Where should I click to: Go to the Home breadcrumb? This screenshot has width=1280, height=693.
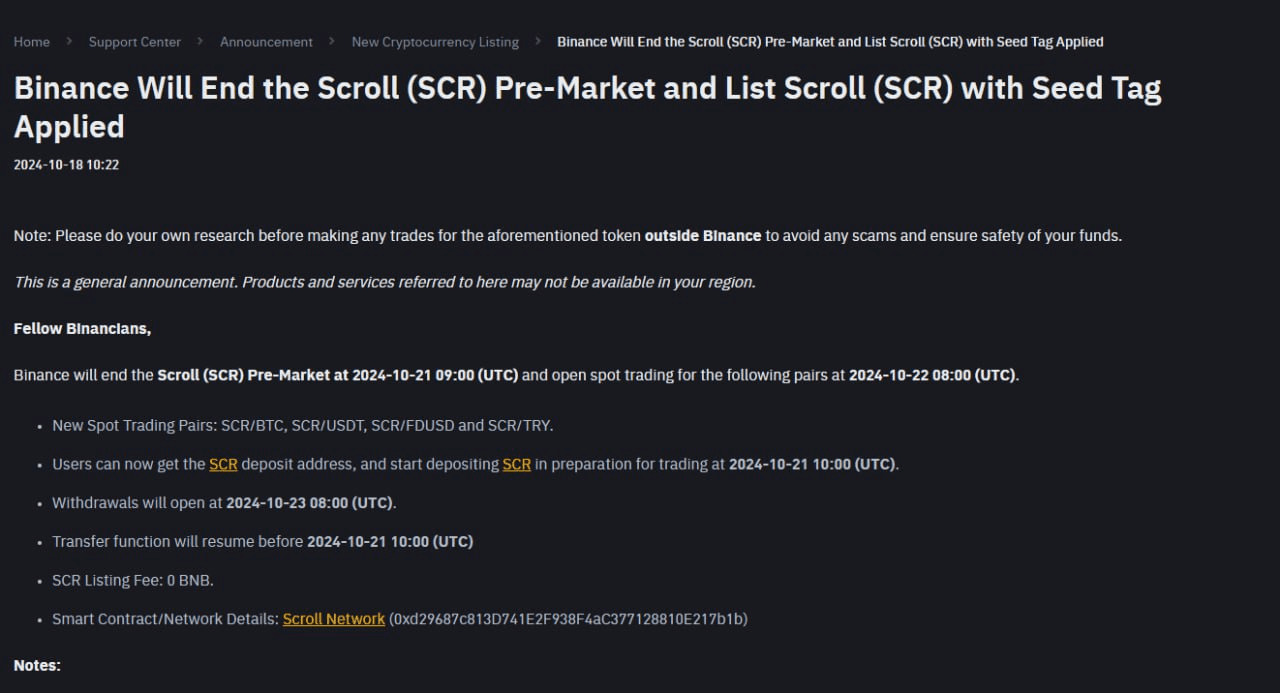click(31, 42)
